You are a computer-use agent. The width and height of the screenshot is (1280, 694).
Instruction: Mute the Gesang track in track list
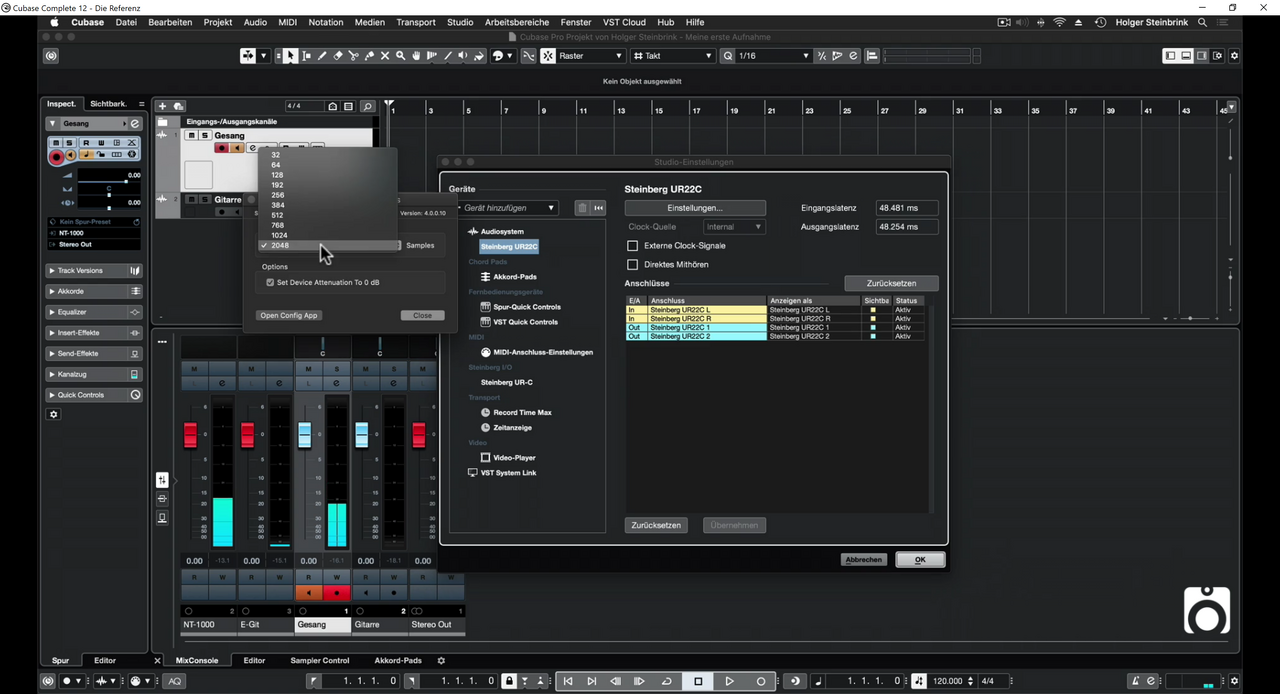pos(193,136)
